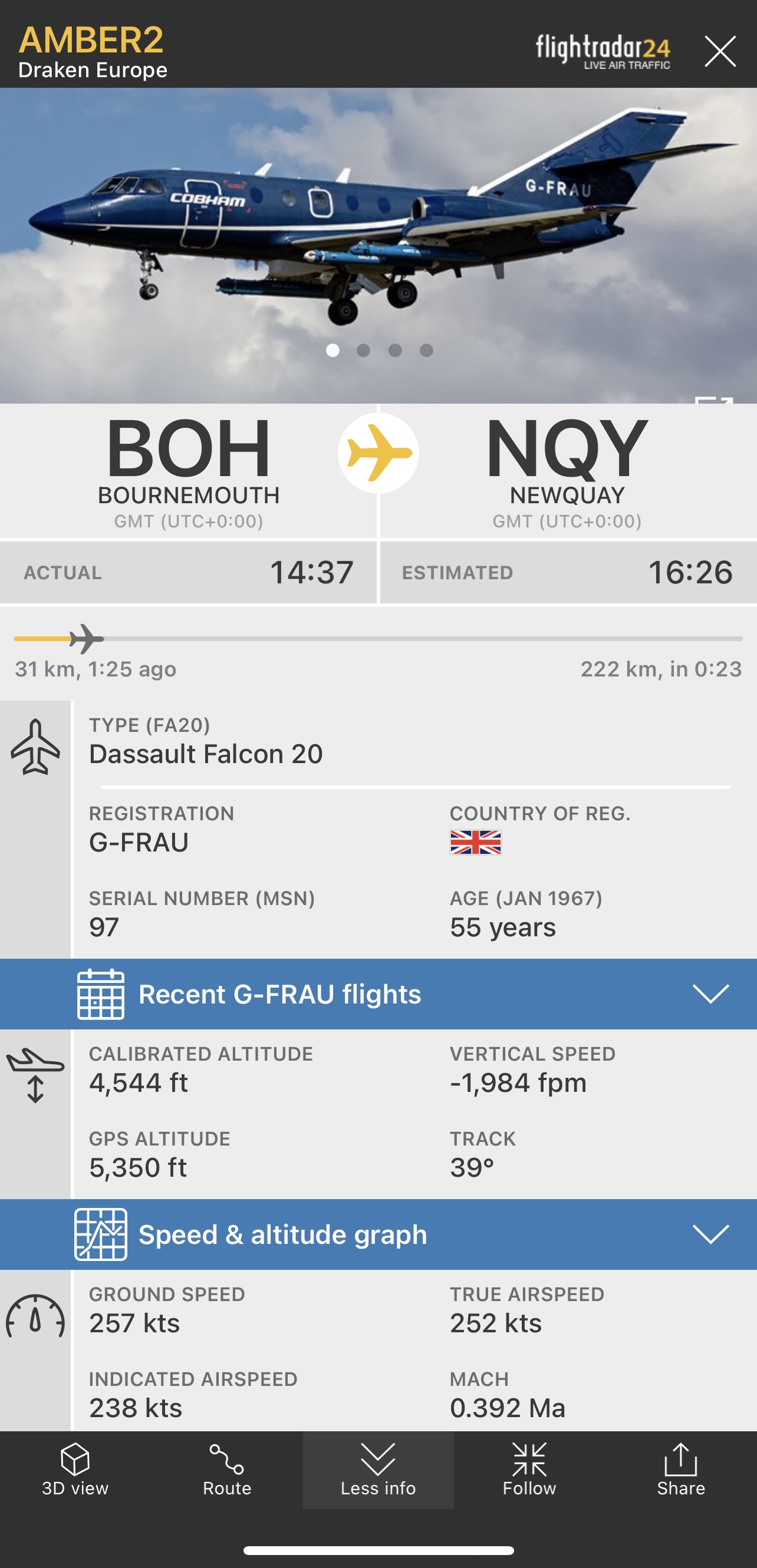757x1568 pixels.
Task: Select the fourth photo page dot
Action: pyautogui.click(x=426, y=350)
